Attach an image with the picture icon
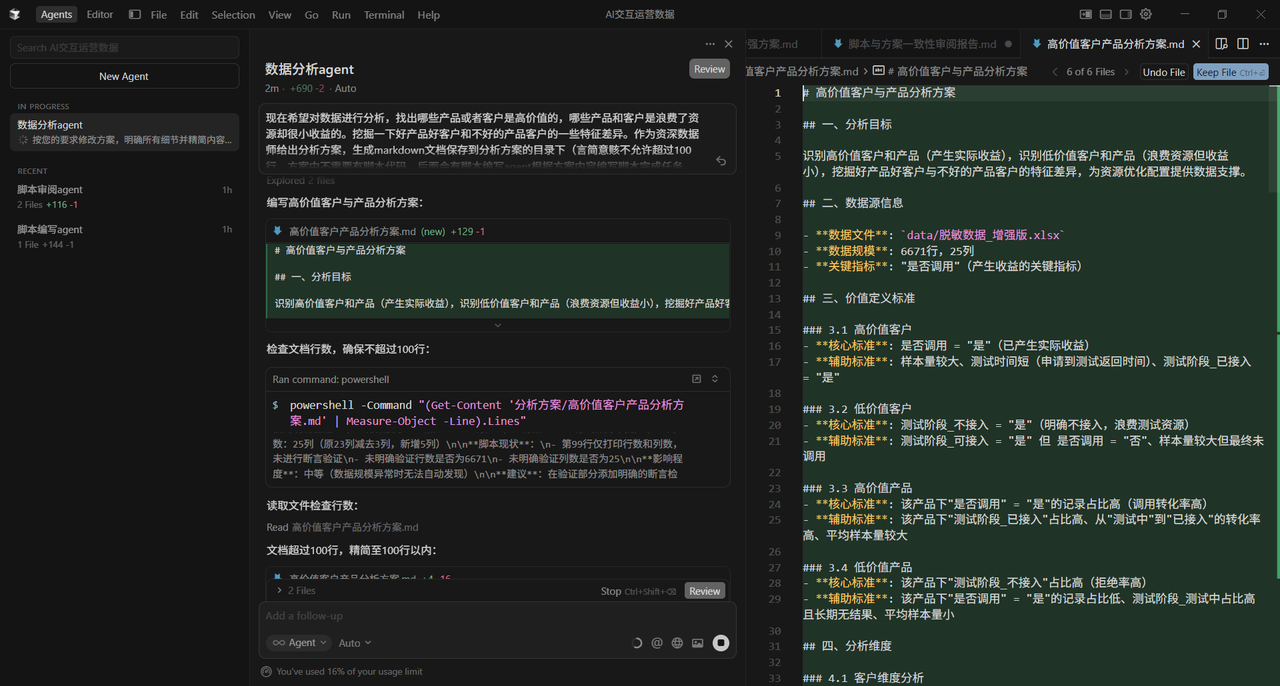 pyautogui.click(x=697, y=642)
